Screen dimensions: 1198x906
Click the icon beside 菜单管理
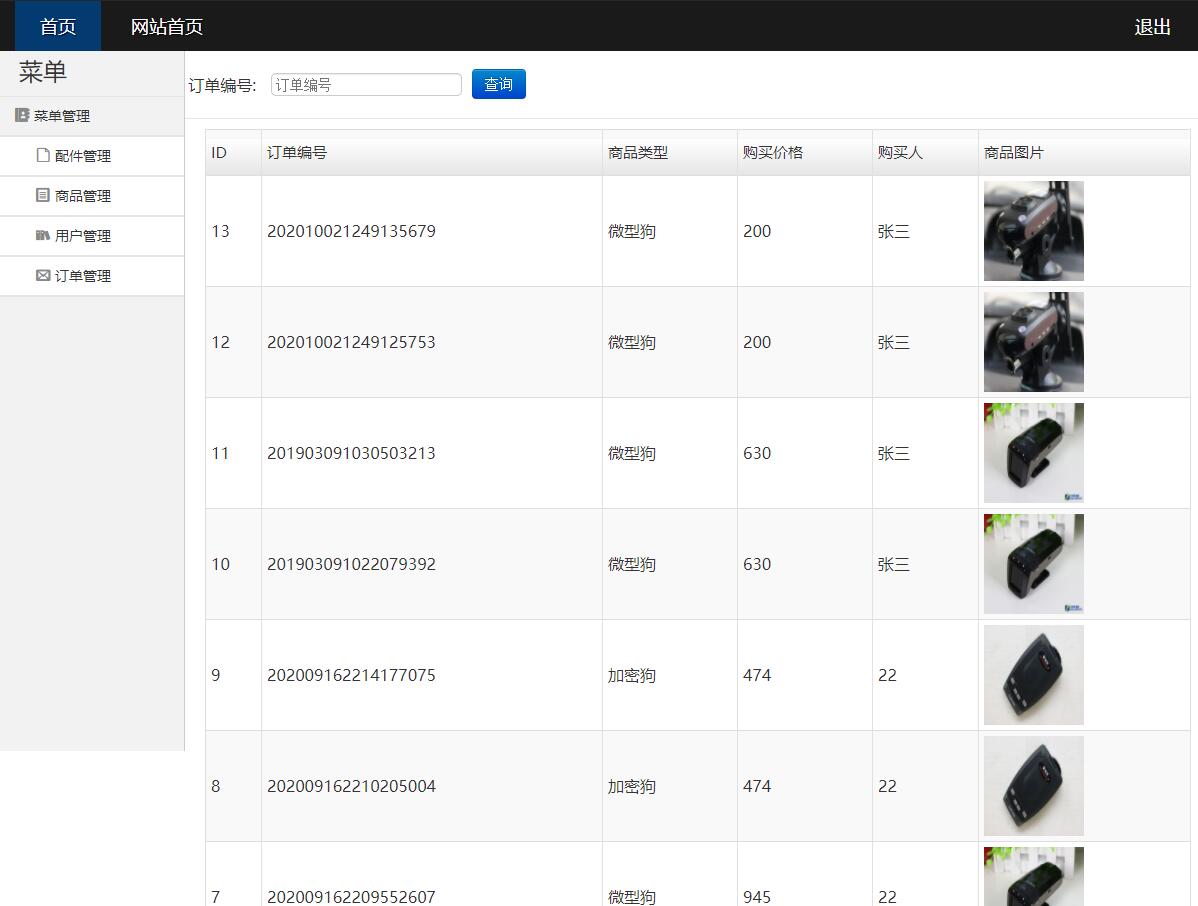pos(22,116)
